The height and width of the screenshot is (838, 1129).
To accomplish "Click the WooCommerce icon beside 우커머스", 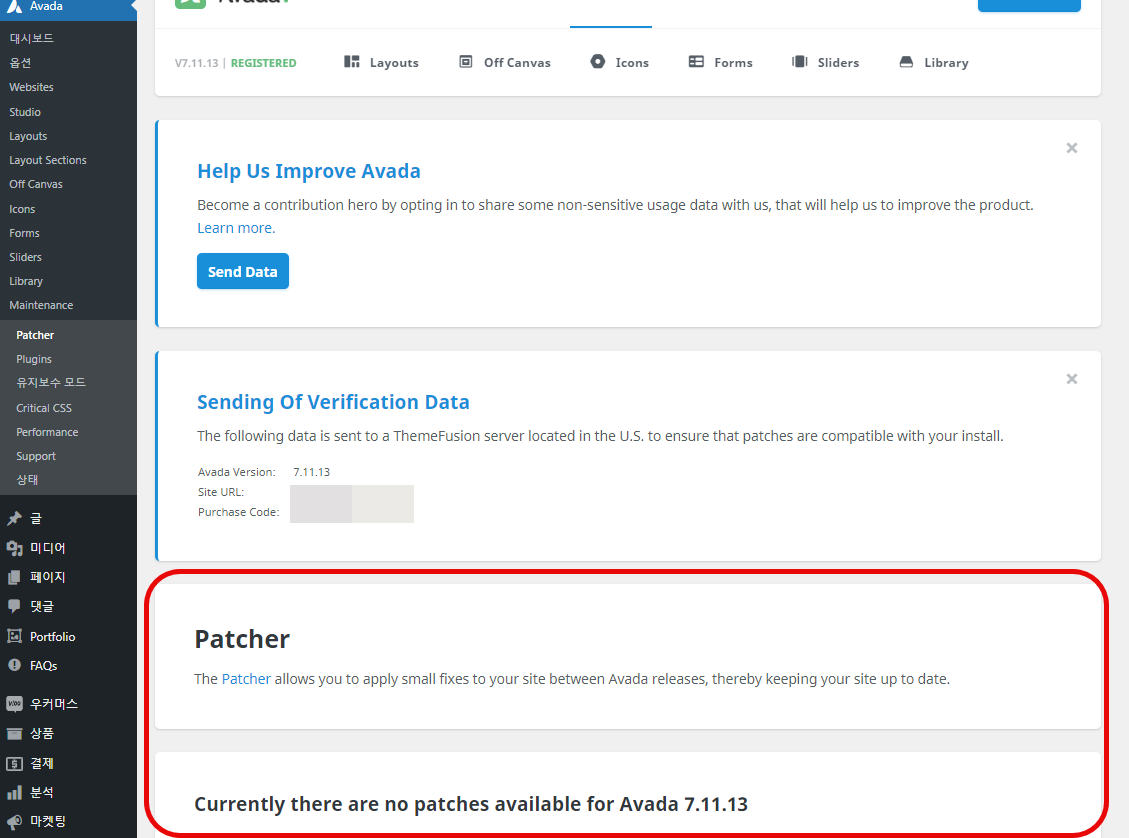I will 14,704.
